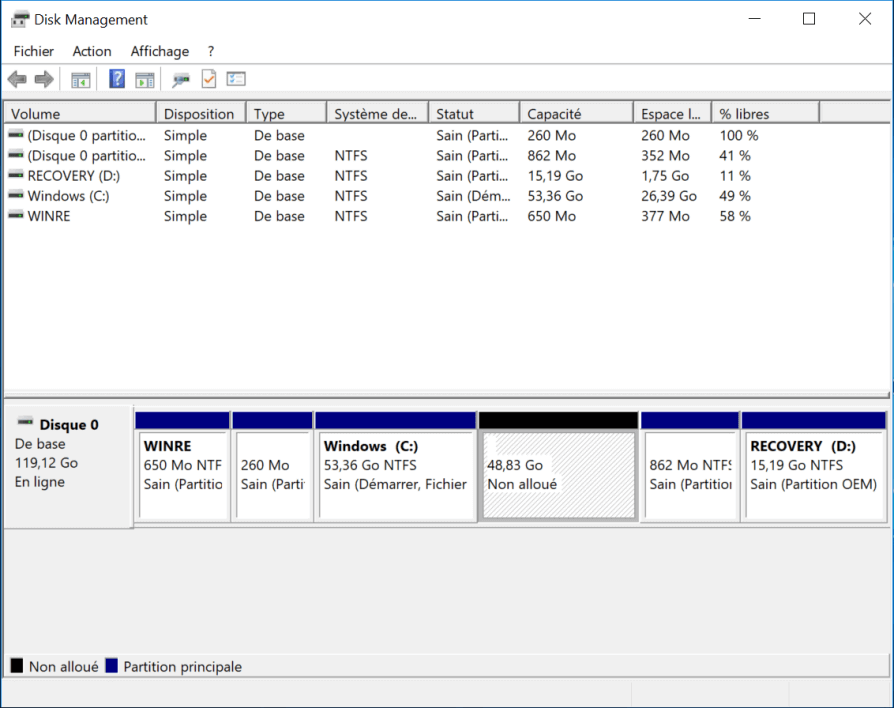Open the Fichier menu
This screenshot has height=708, width=894.
[34, 51]
